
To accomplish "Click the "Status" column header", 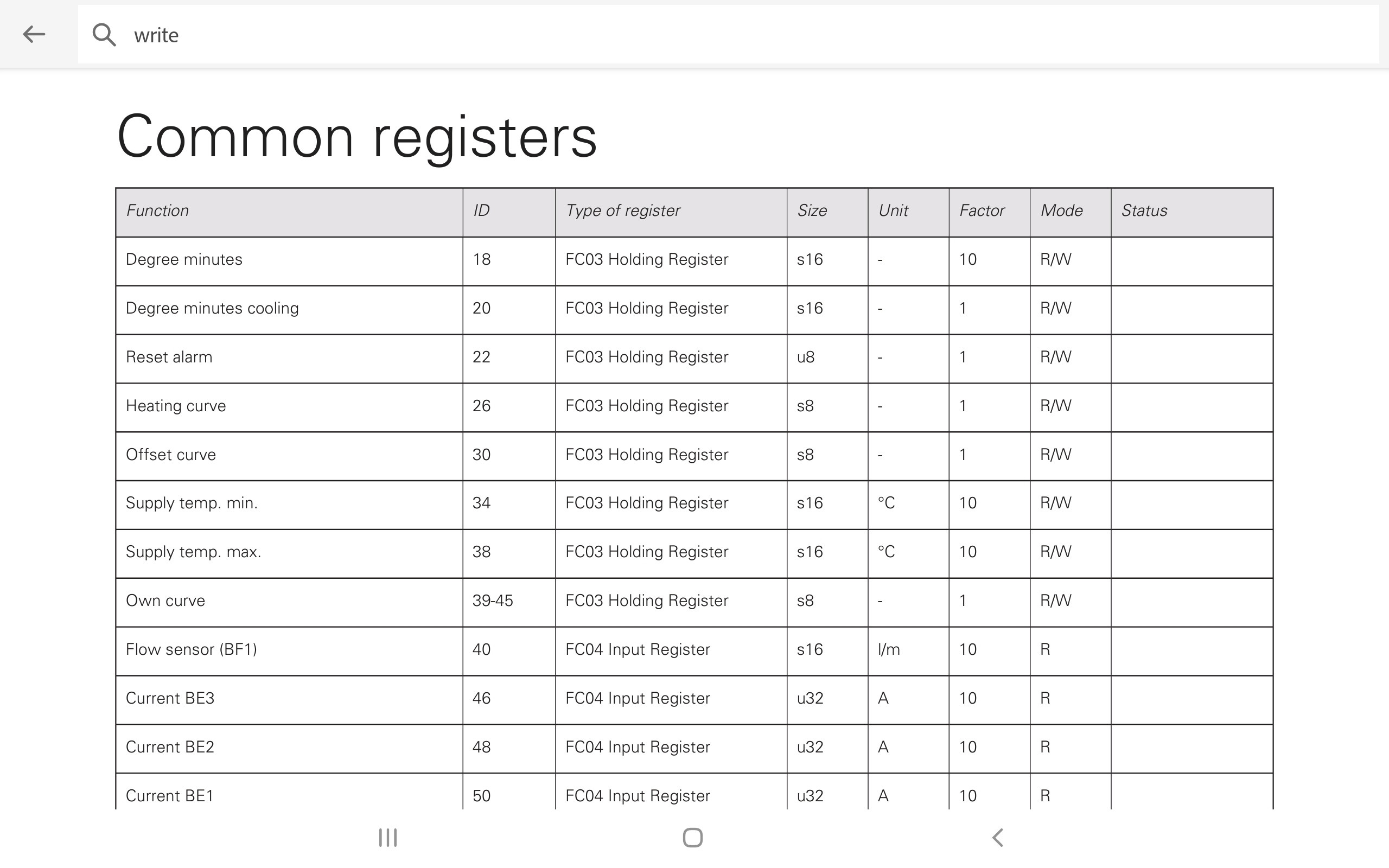I will [x=1144, y=210].
